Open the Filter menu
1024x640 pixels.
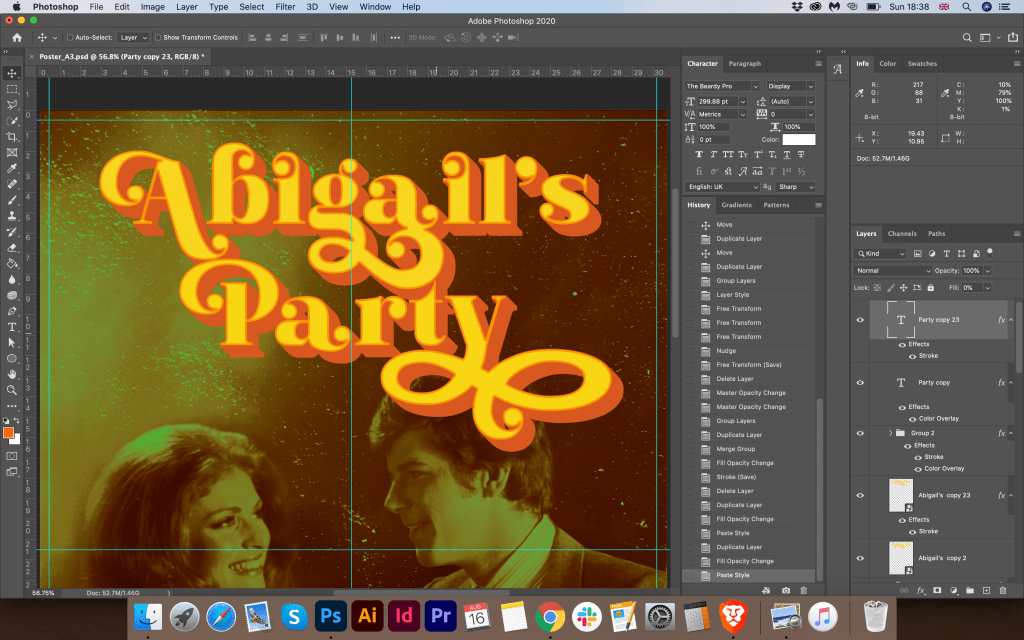[x=285, y=7]
